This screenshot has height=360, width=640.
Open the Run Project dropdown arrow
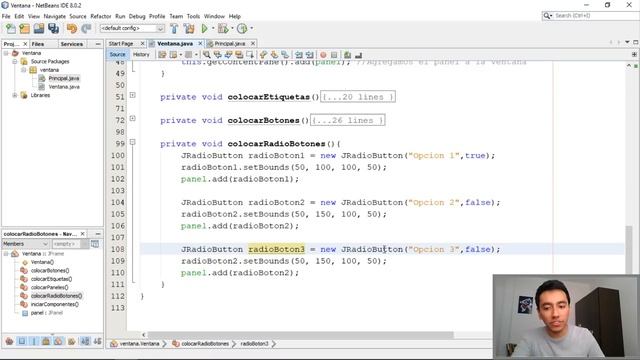pos(213,29)
